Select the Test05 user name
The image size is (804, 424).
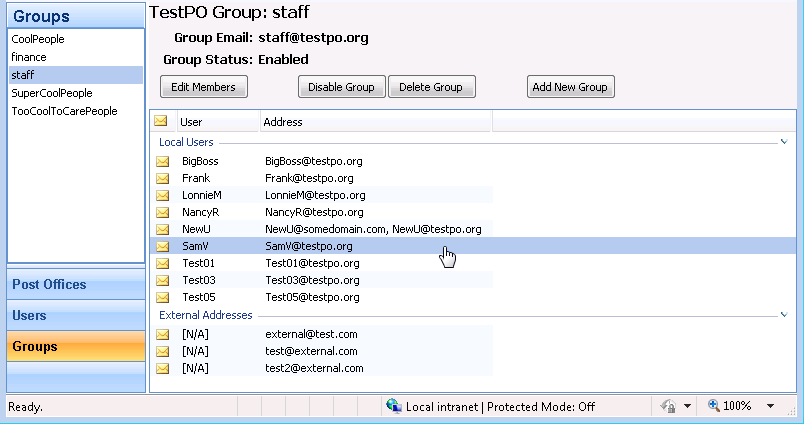coord(199,297)
